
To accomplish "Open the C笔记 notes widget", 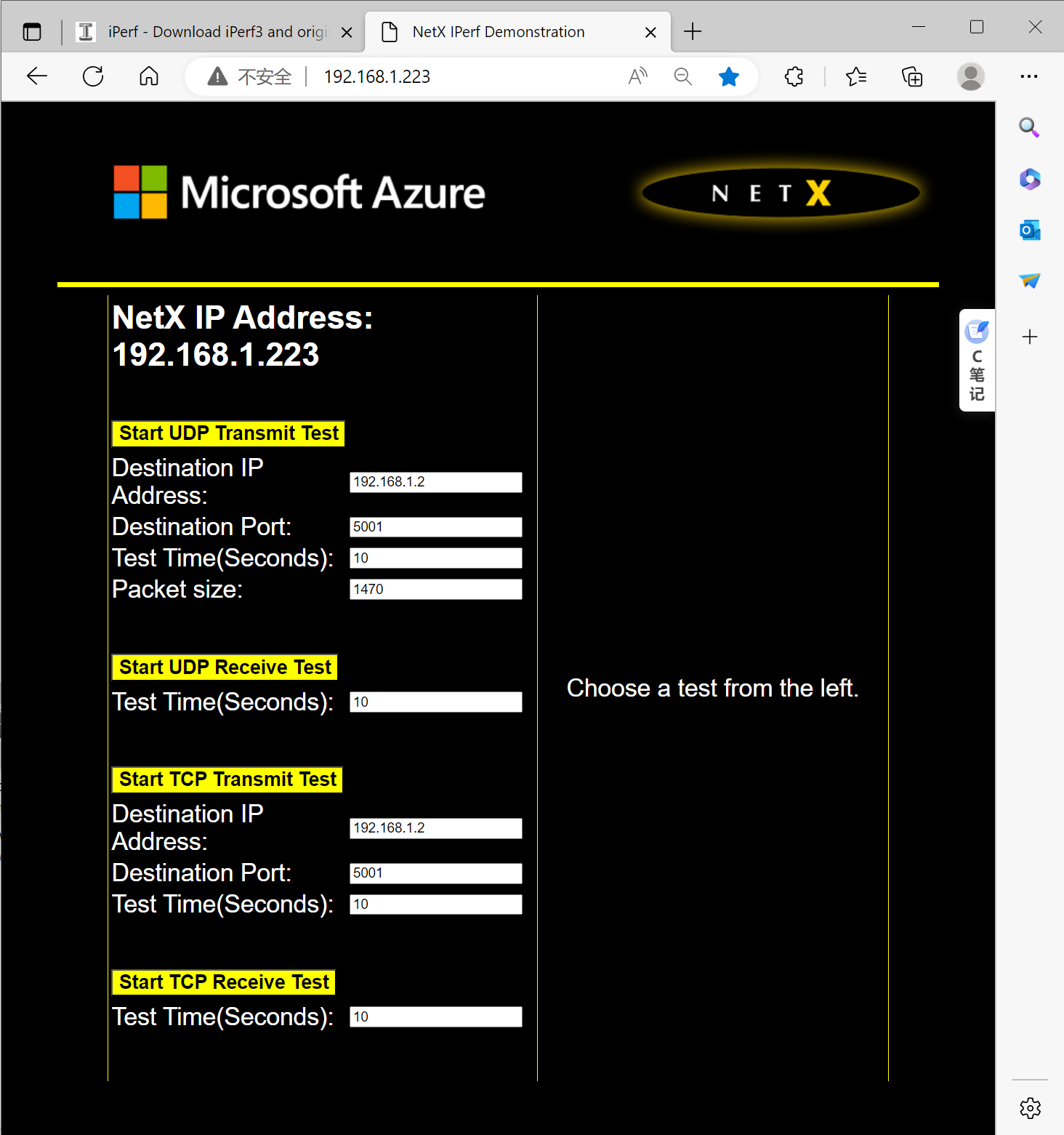I will pyautogui.click(x=978, y=361).
